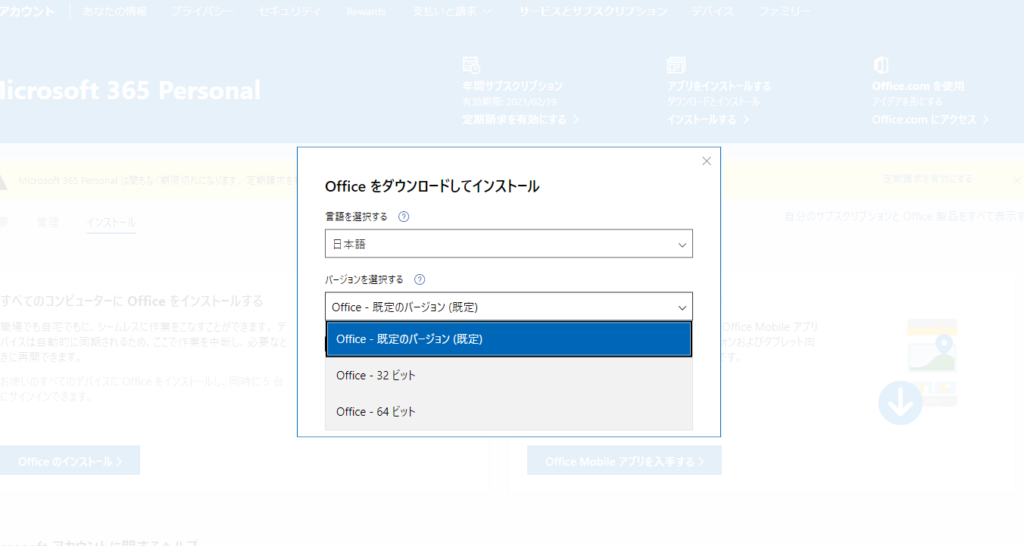The width and height of the screenshot is (1024, 546).
Task: Click the Microsoft 365 Personal heading
Action: click(130, 90)
